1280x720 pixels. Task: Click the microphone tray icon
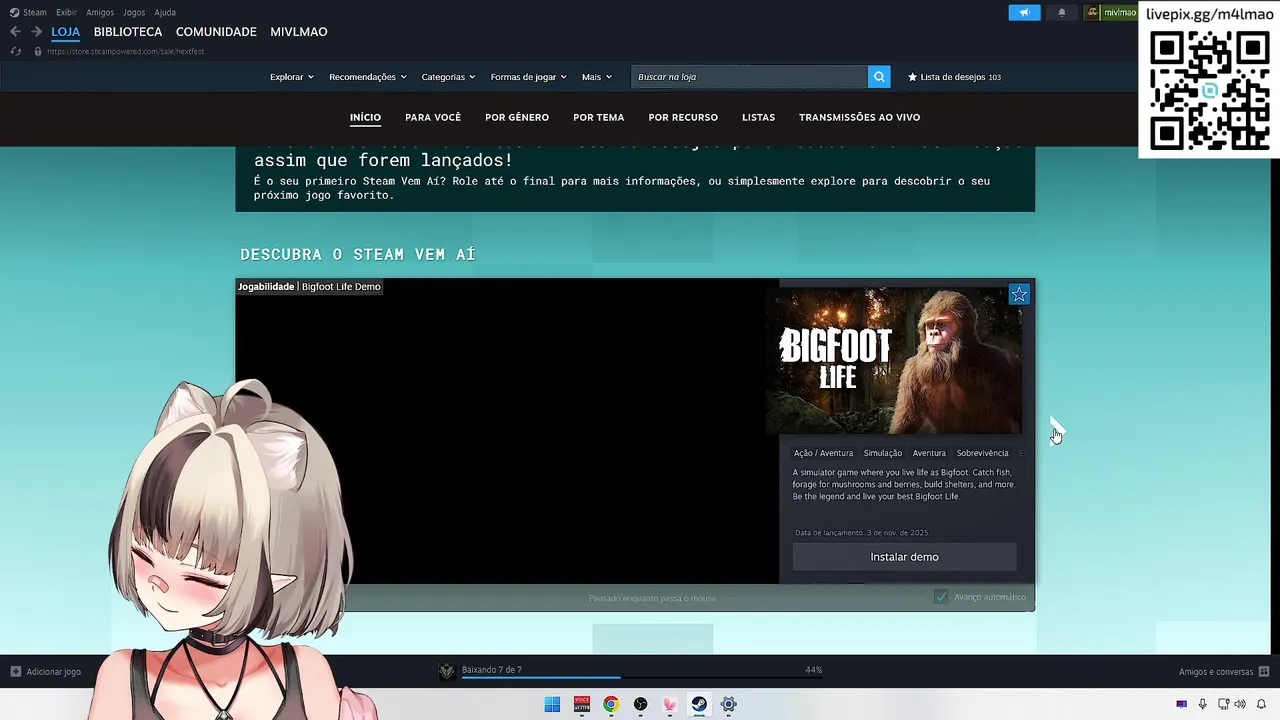[1202, 704]
